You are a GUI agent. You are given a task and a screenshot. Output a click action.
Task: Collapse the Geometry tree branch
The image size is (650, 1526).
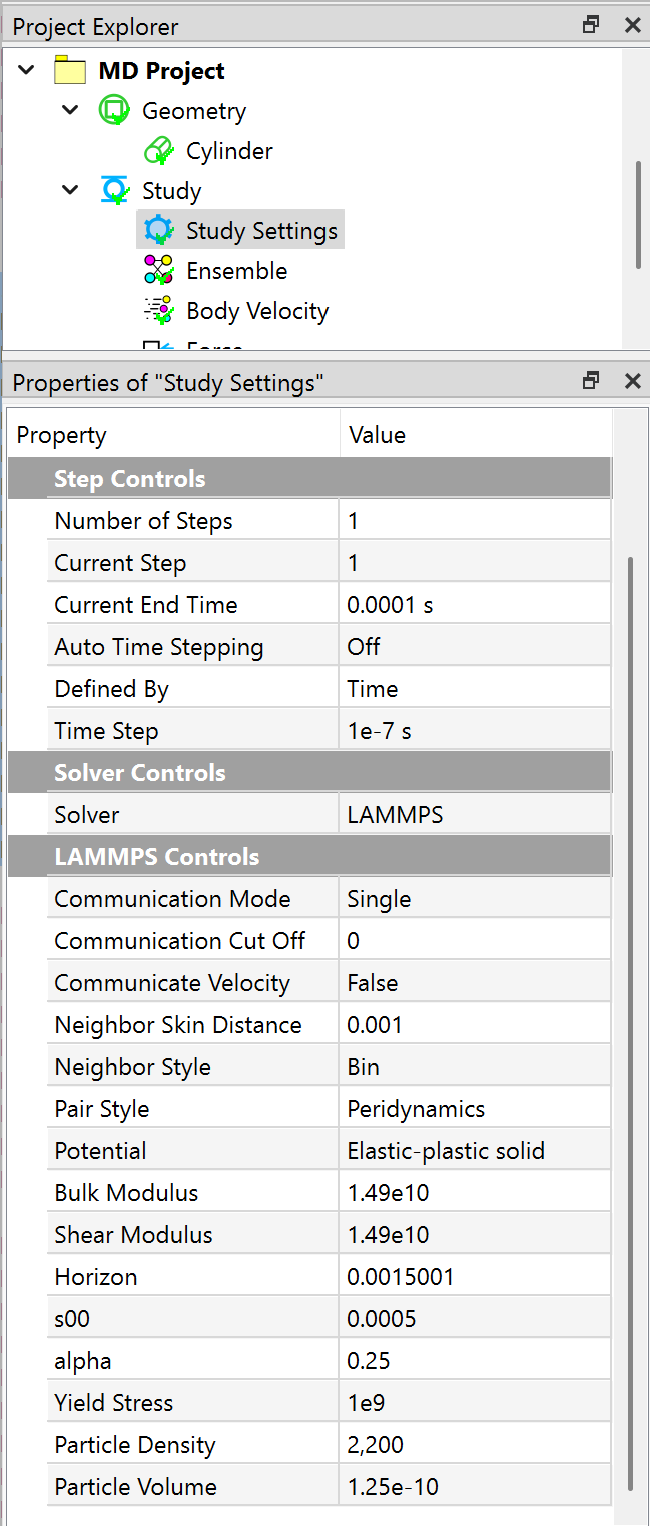(70, 110)
